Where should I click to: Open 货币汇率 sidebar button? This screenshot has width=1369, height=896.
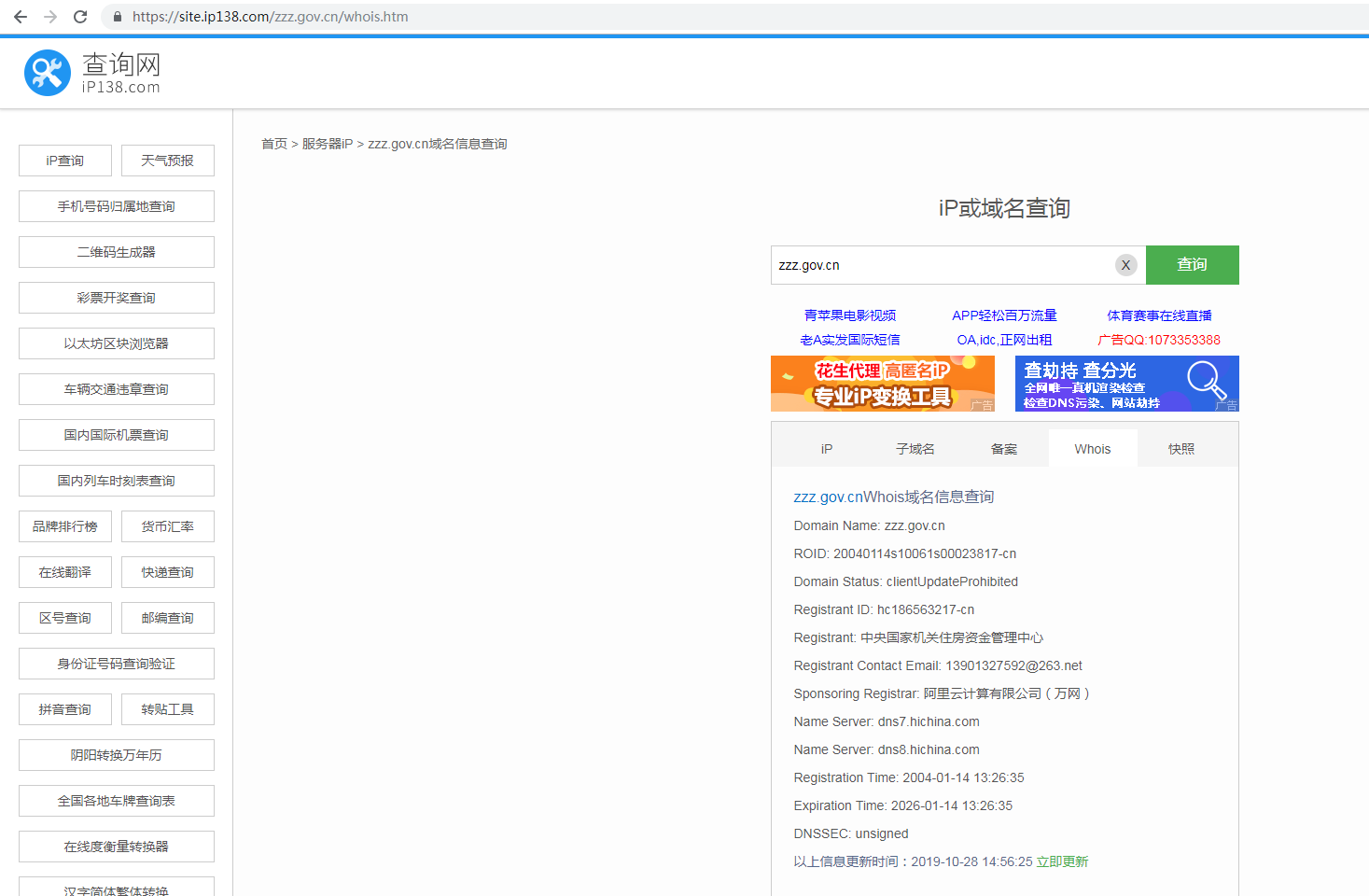coord(168,526)
